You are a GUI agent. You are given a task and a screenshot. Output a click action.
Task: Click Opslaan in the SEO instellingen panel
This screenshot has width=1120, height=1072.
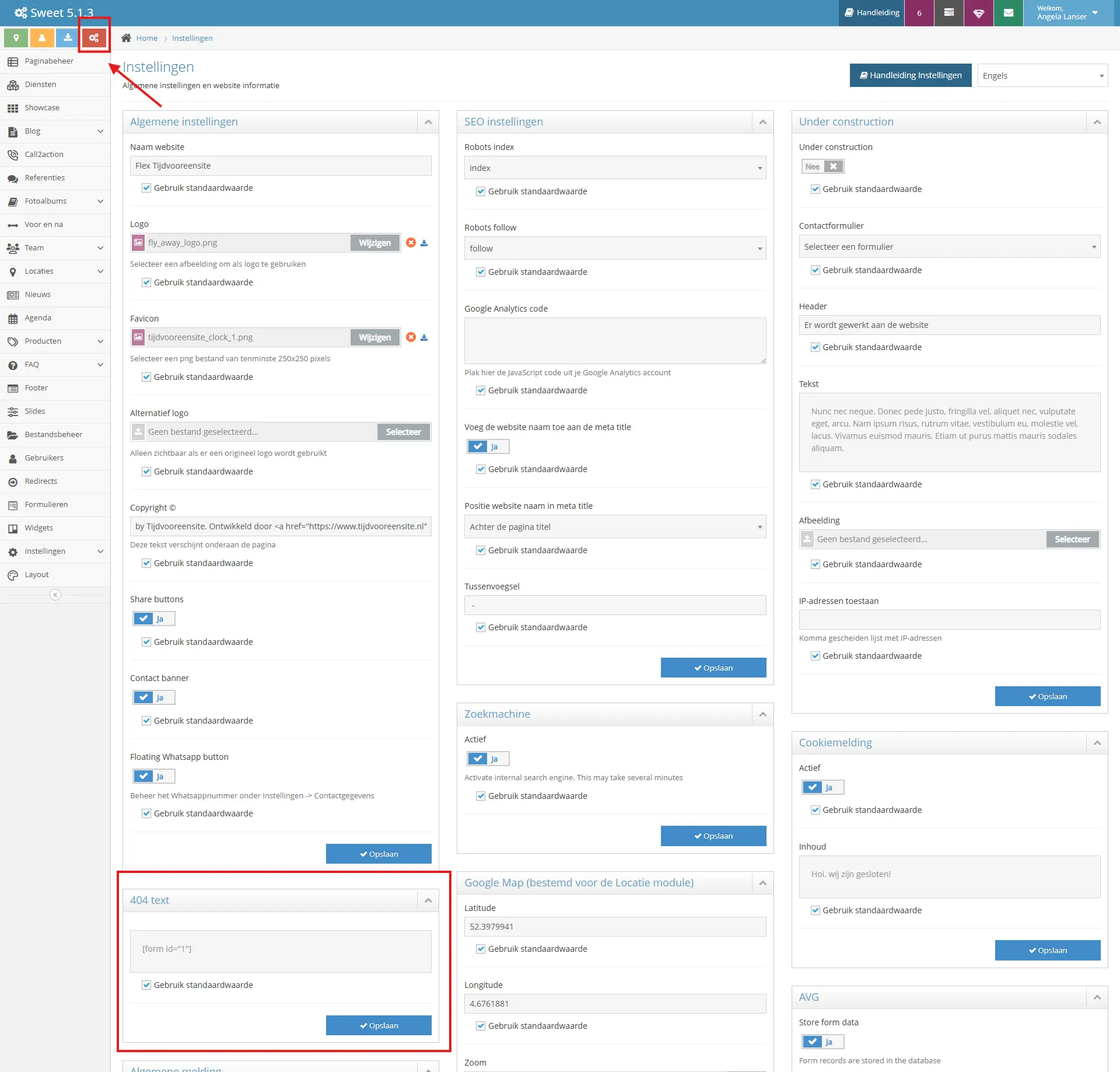pos(713,668)
